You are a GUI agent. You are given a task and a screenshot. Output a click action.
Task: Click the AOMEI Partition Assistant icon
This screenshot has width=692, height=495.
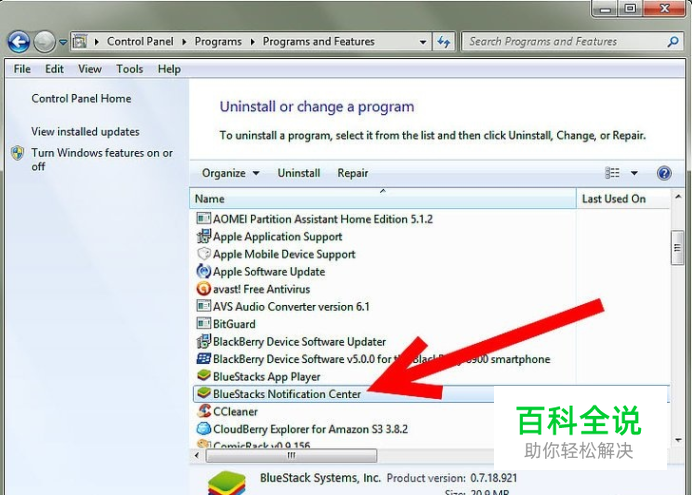pyautogui.click(x=203, y=218)
